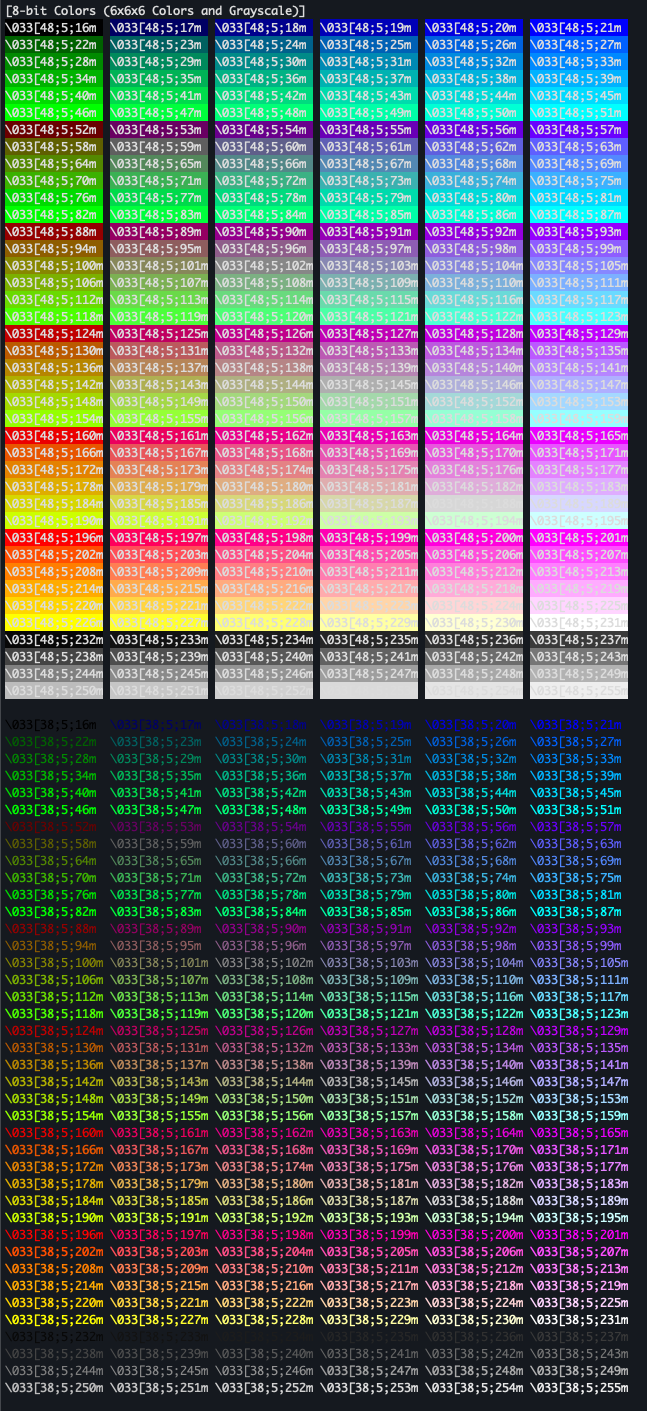Select the olive swatch \033[48;5;58m

(x=54, y=147)
